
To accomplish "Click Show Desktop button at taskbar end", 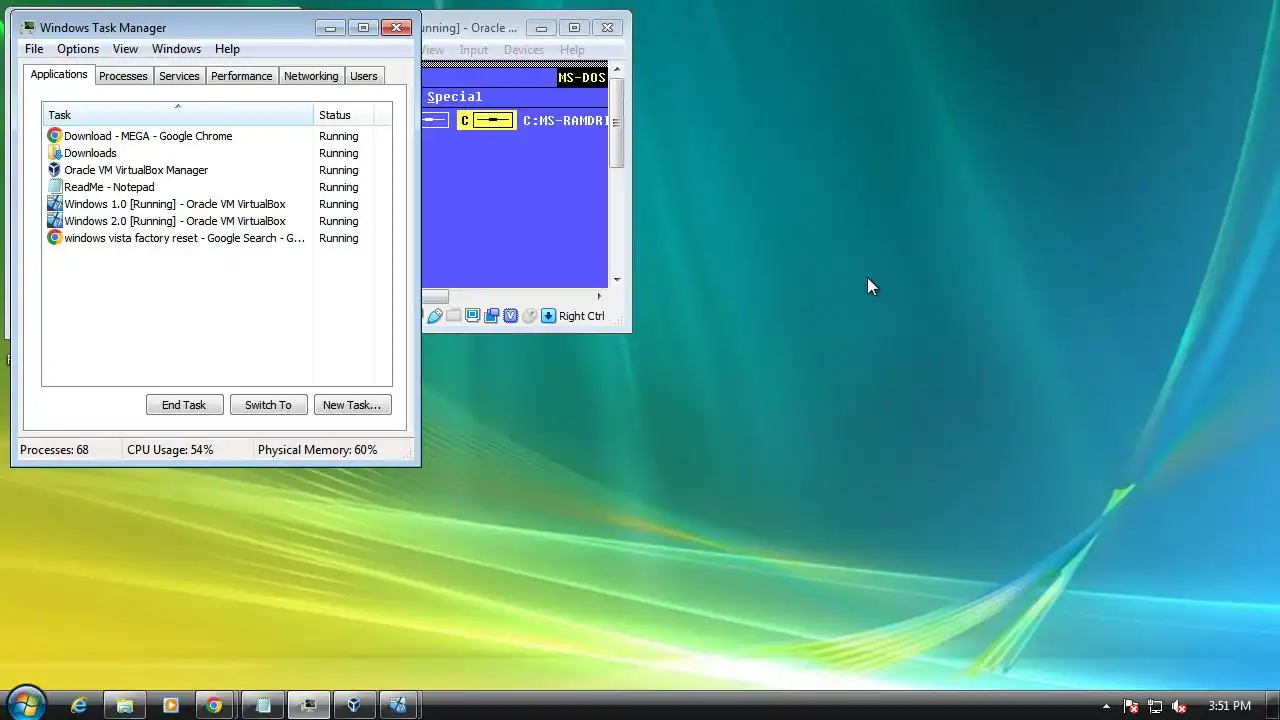I will [x=1271, y=705].
